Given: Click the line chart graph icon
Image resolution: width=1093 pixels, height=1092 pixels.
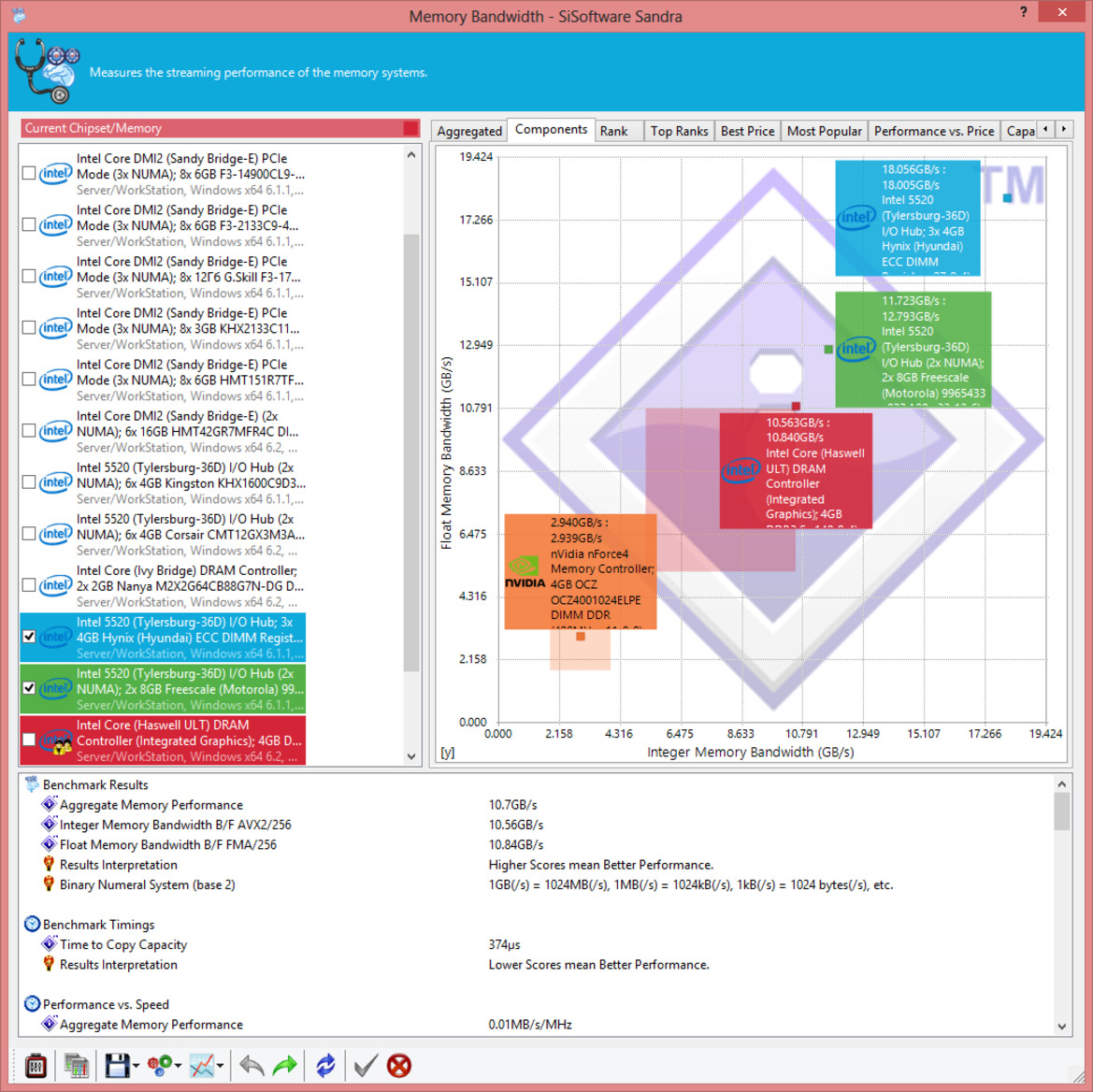Looking at the screenshot, I should click(202, 1066).
